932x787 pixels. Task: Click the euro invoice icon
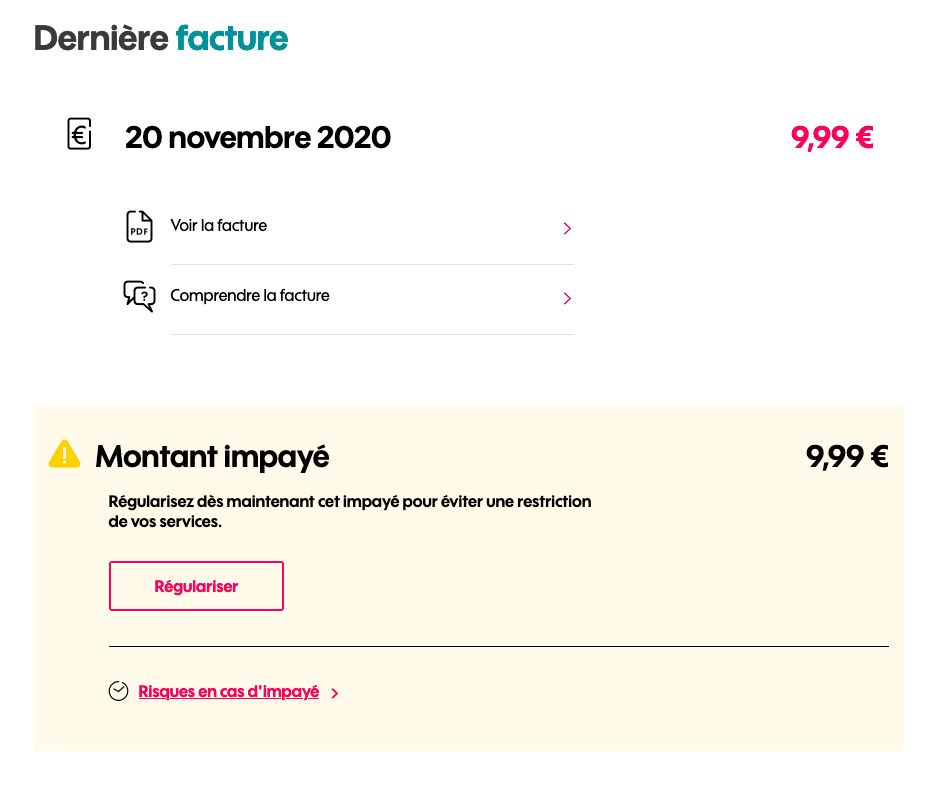point(79,134)
